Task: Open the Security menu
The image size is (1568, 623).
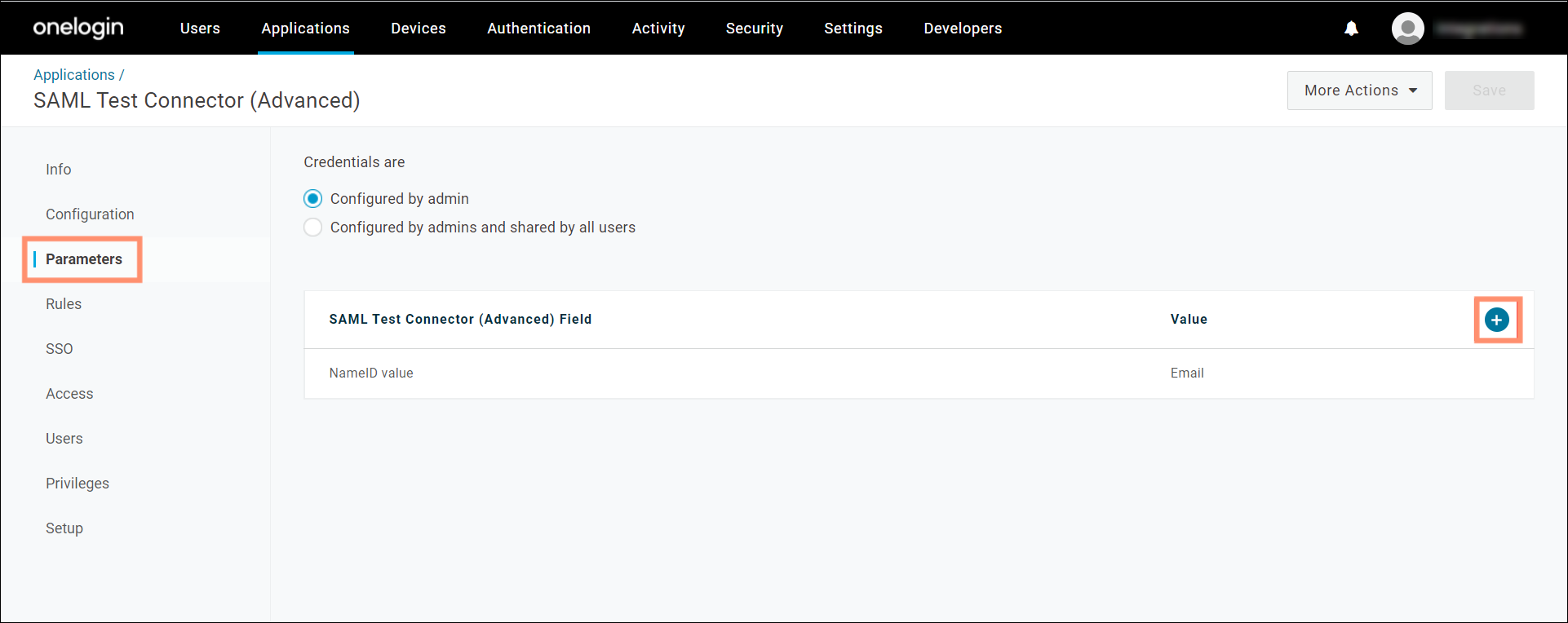Action: pyautogui.click(x=754, y=29)
